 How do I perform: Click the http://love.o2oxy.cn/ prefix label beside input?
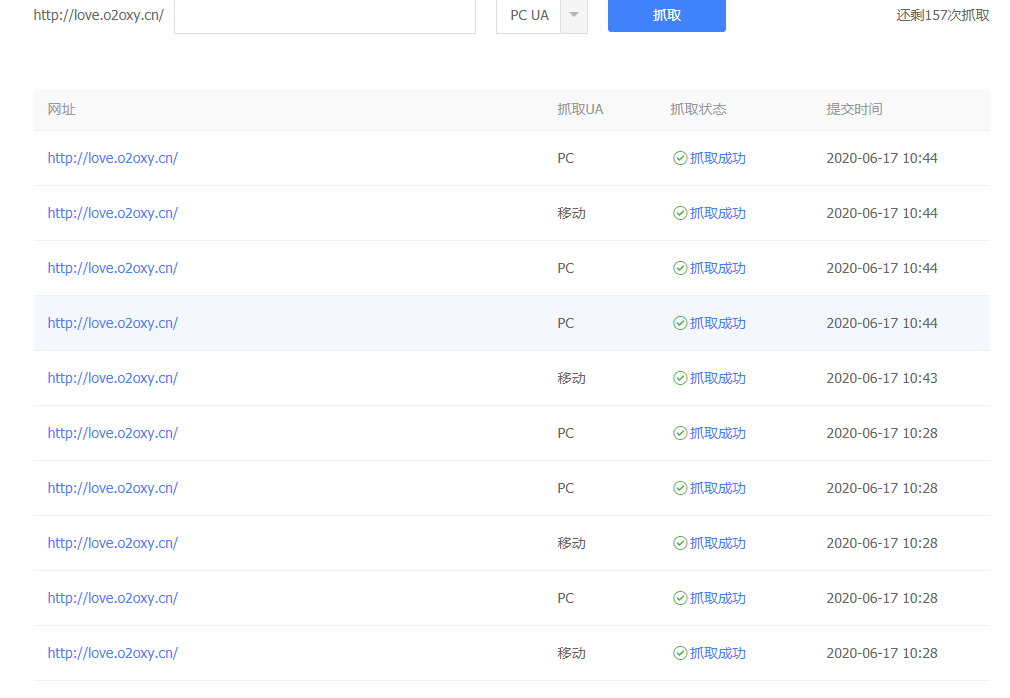(99, 15)
